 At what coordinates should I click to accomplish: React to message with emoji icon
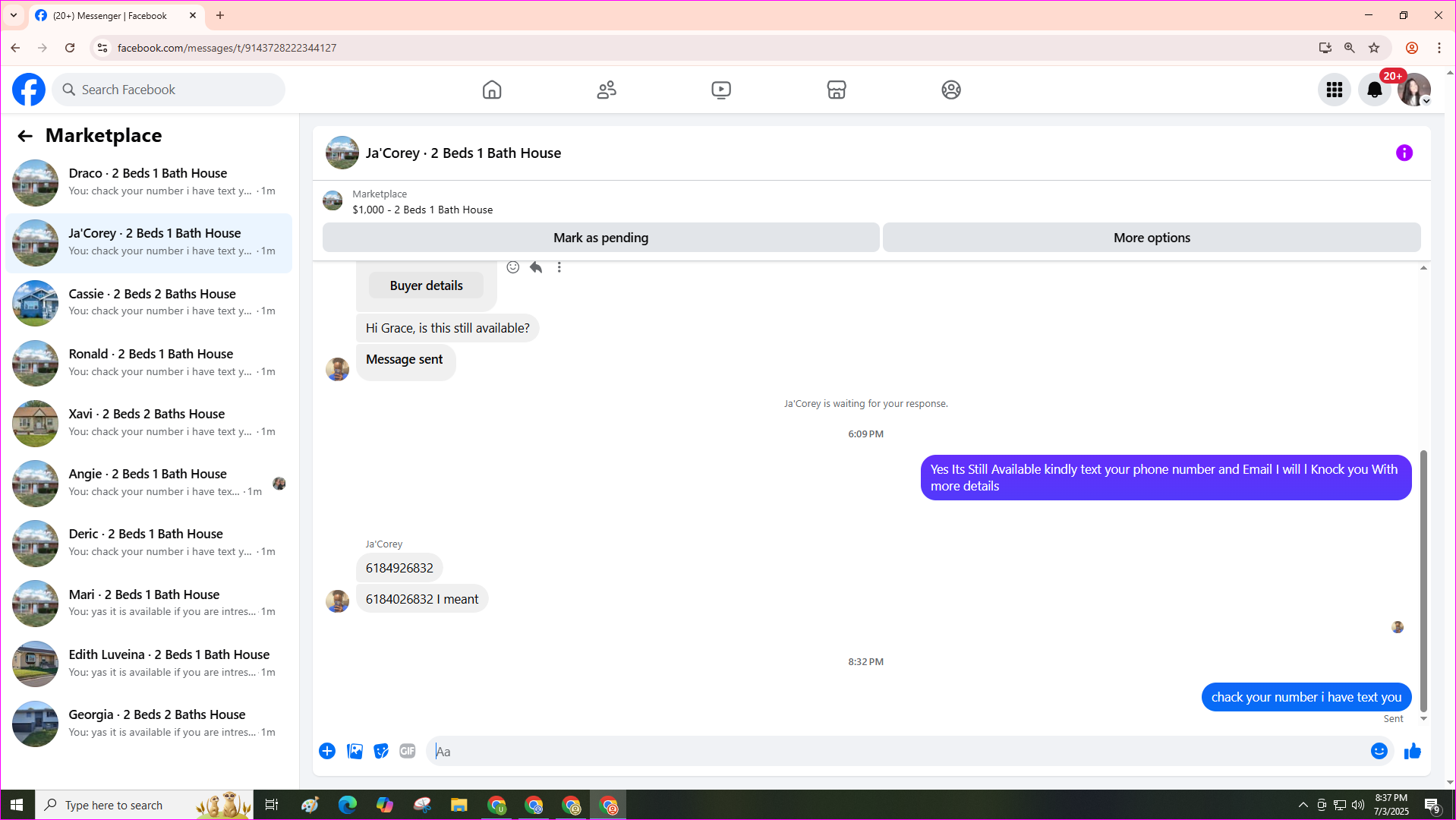pyautogui.click(x=513, y=267)
